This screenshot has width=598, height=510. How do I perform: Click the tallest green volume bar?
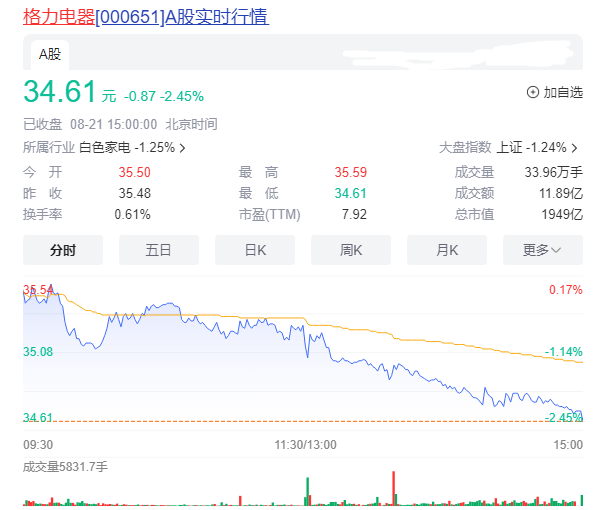[307, 492]
